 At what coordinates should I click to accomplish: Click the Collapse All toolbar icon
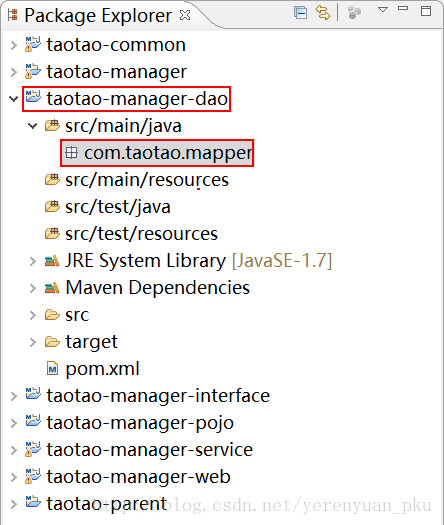[300, 13]
